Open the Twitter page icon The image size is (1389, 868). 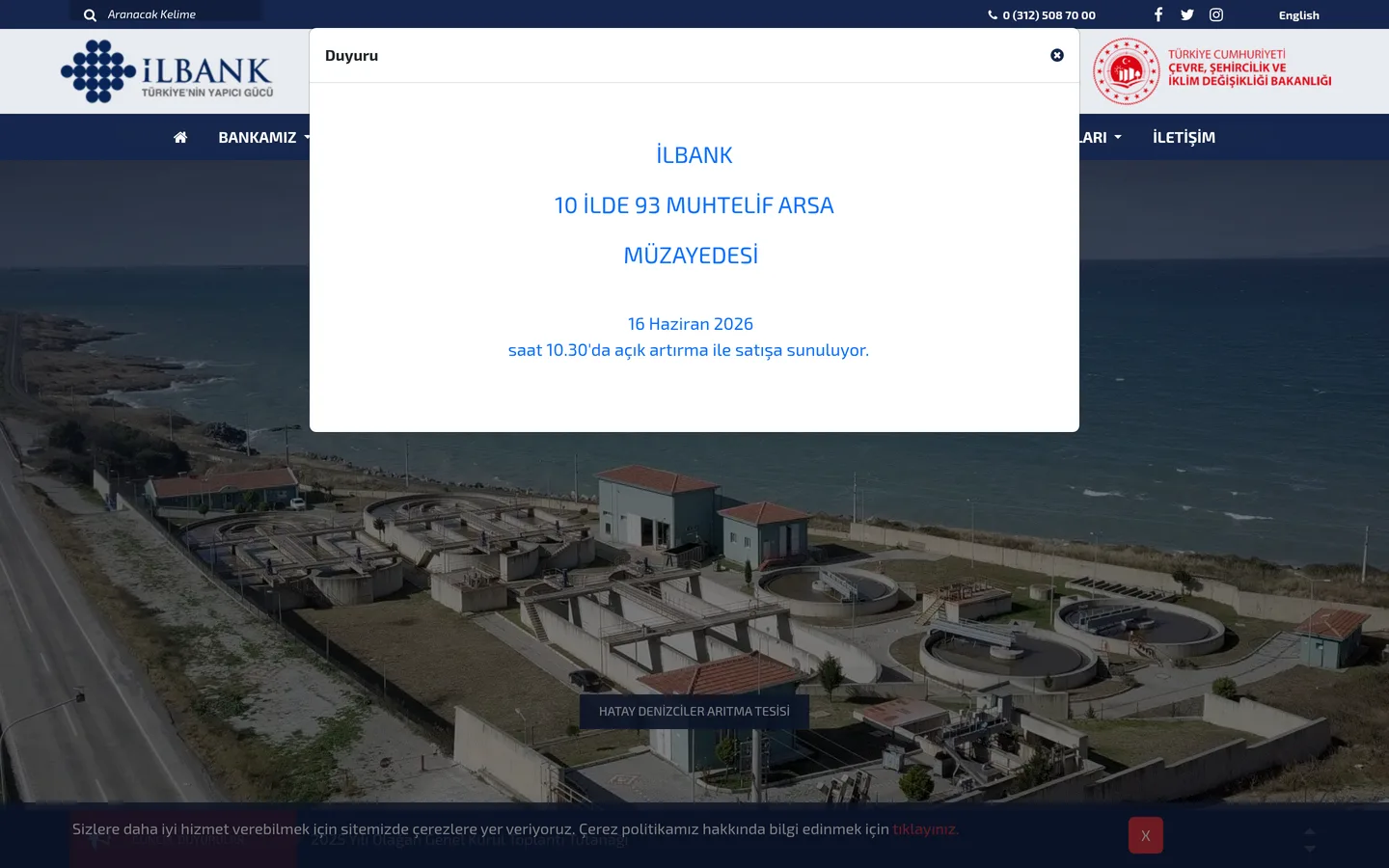point(1187,14)
